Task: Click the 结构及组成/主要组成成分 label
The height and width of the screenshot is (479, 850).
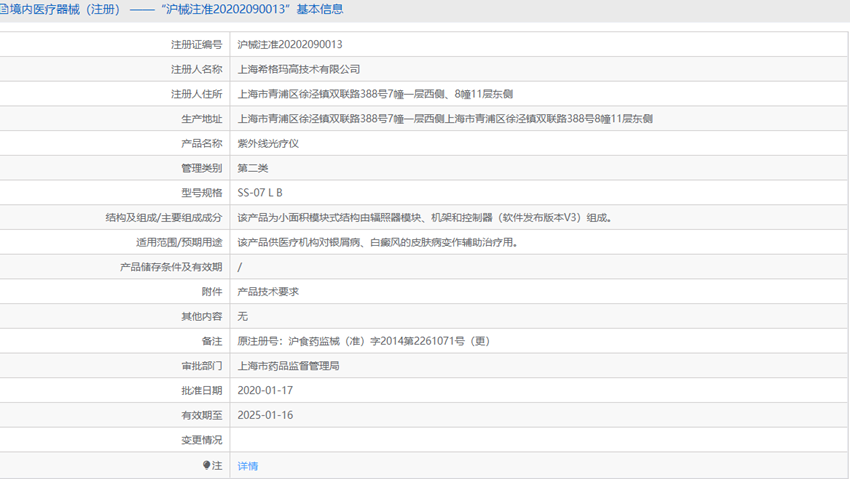Action: (x=164, y=218)
